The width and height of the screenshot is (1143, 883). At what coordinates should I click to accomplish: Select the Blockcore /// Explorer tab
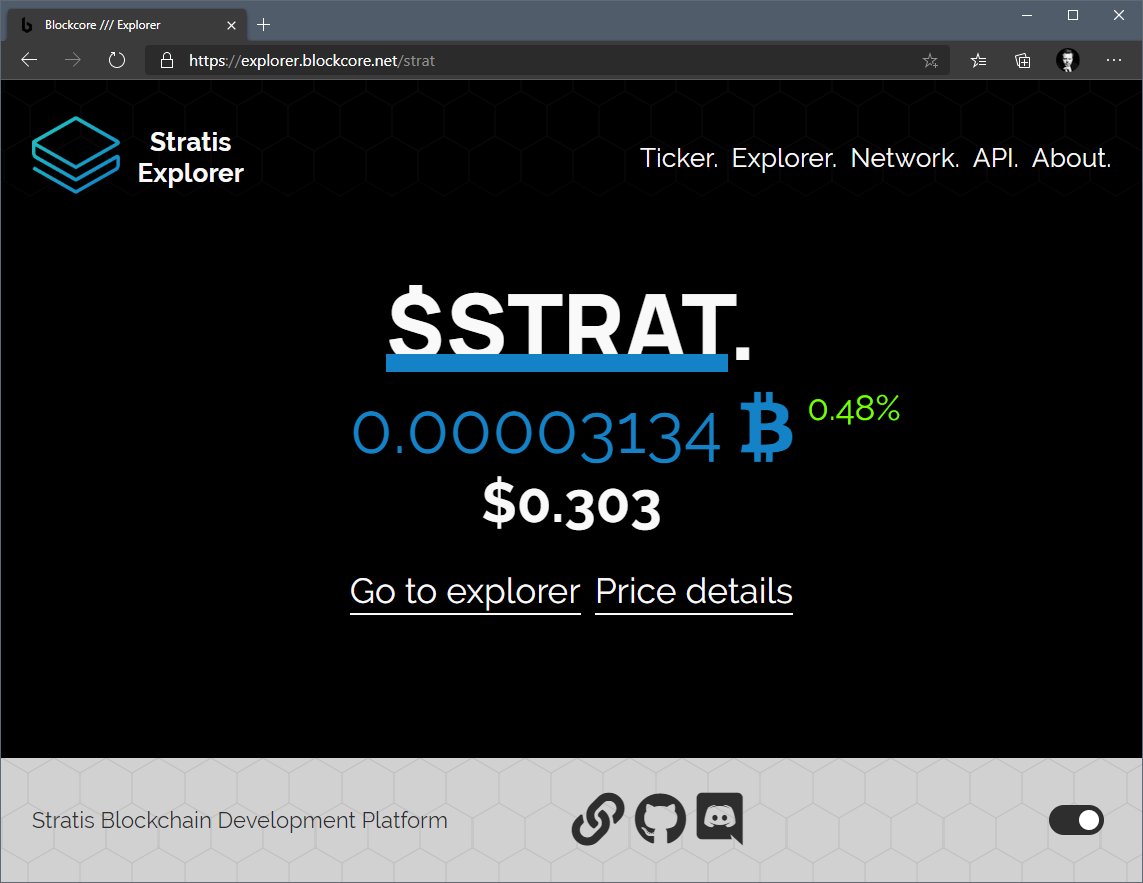128,25
